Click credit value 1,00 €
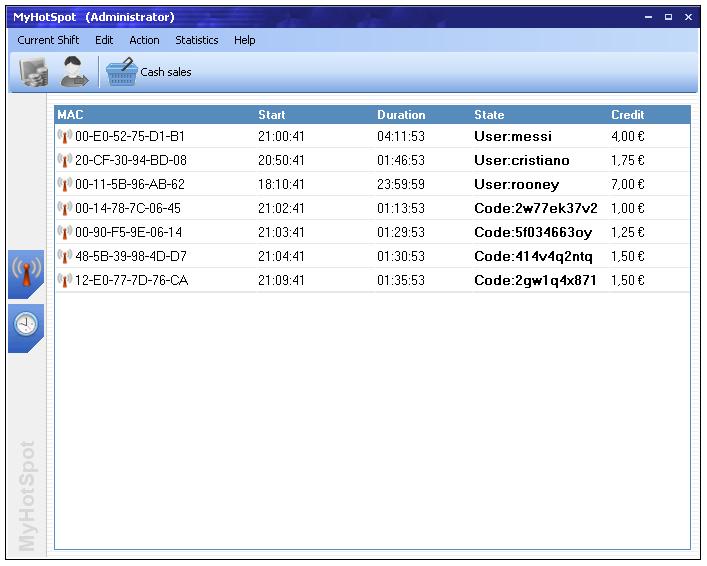Image resolution: width=707 pixels, height=566 pixels. click(x=628, y=208)
